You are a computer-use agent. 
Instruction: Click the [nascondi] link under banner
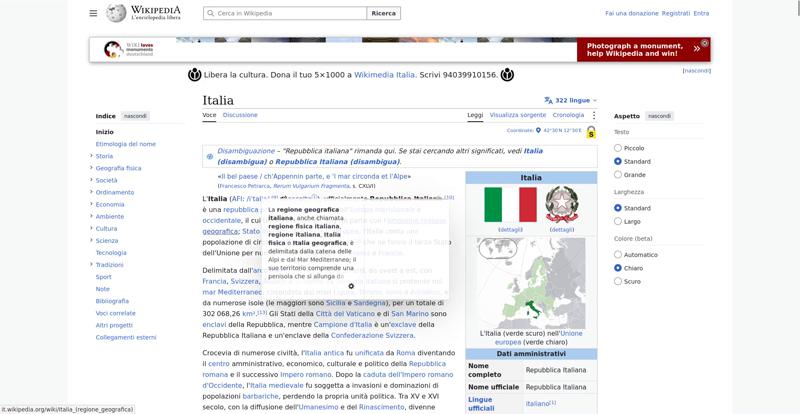click(696, 71)
